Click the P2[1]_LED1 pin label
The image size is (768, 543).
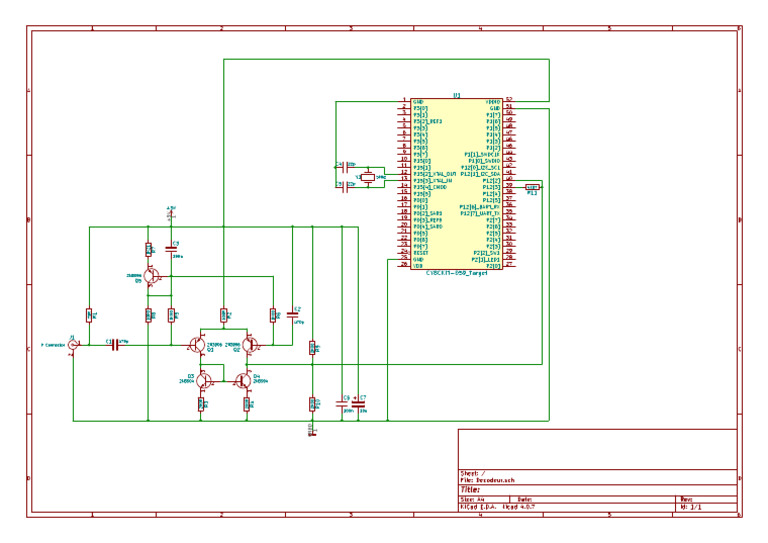(486, 260)
